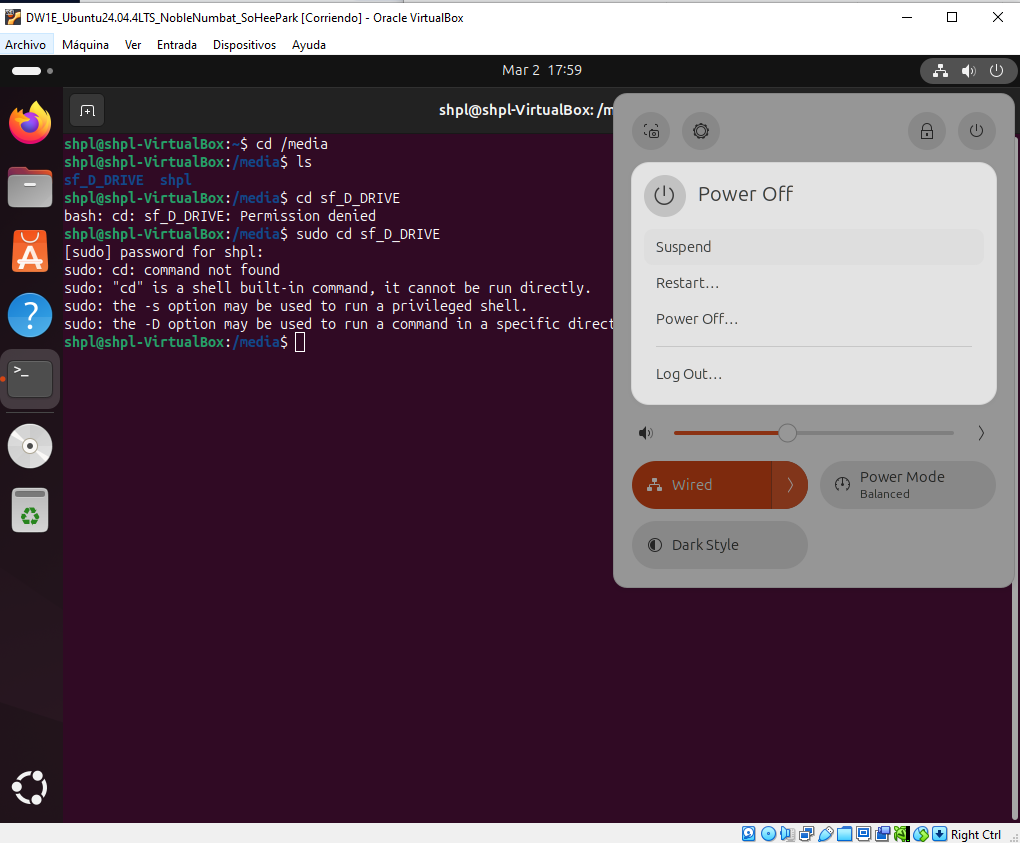Click the optical drive indicator in VirtualBox status bar

coord(768,833)
